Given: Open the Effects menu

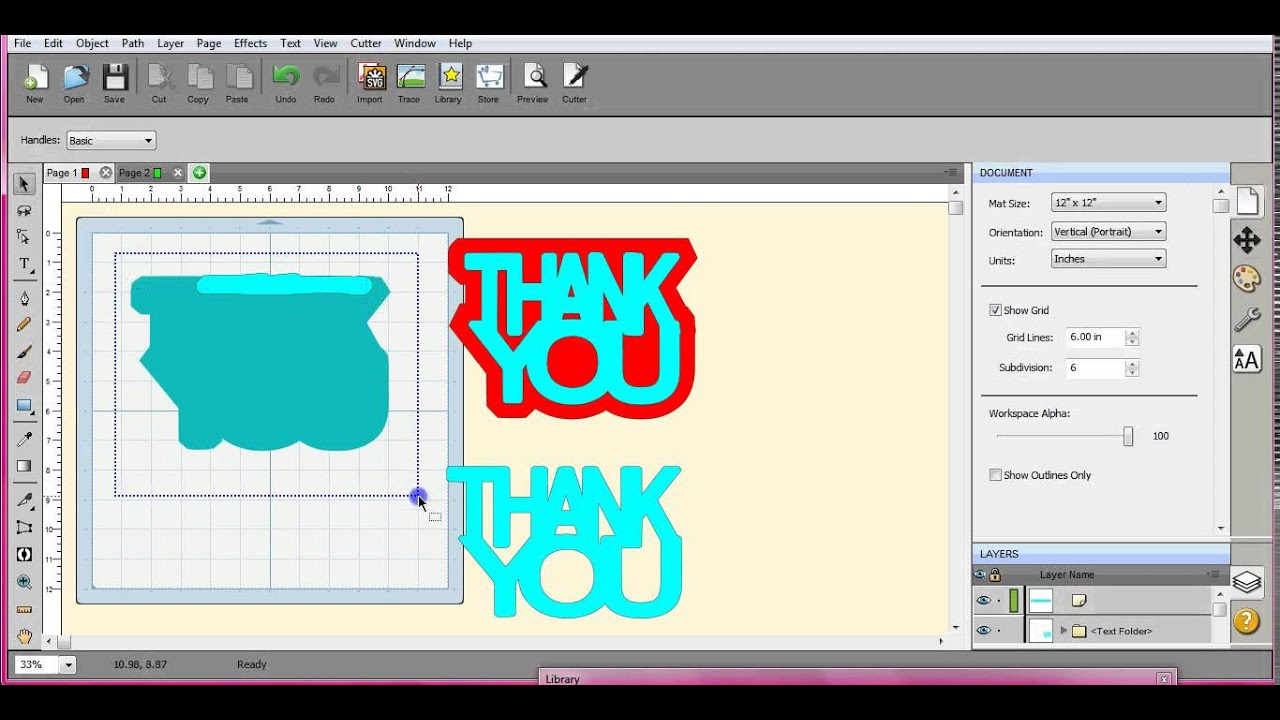Looking at the screenshot, I should pyautogui.click(x=250, y=43).
